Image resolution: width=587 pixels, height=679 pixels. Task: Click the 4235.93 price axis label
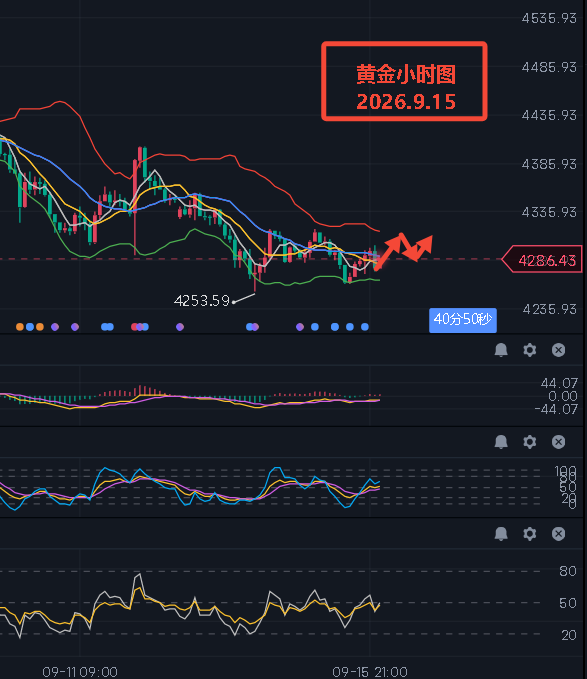pyautogui.click(x=549, y=309)
